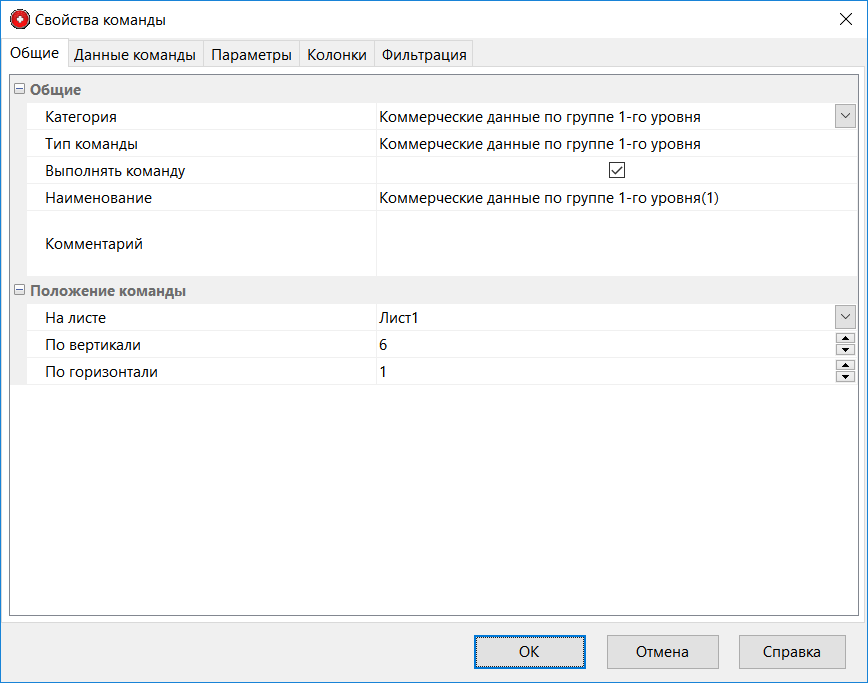Open the На листе dropdown arrow
868x683 pixels.
click(845, 318)
